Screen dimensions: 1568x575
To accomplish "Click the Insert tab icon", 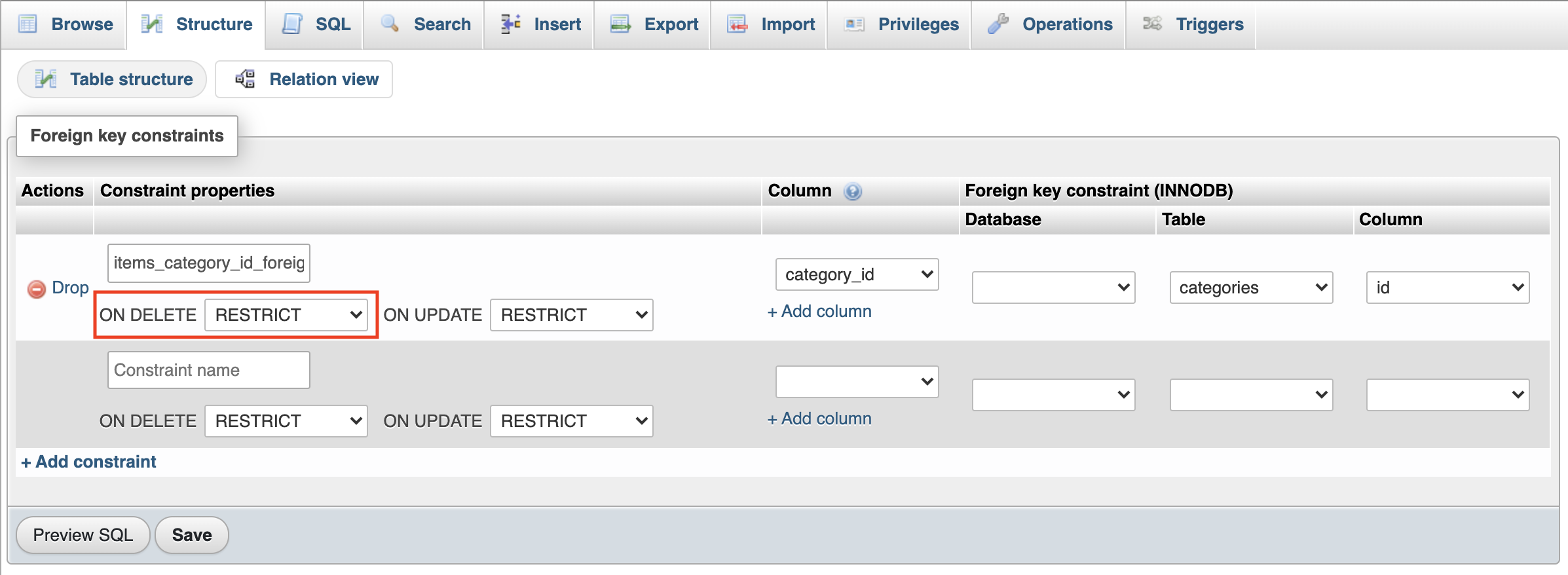I will pos(511,24).
